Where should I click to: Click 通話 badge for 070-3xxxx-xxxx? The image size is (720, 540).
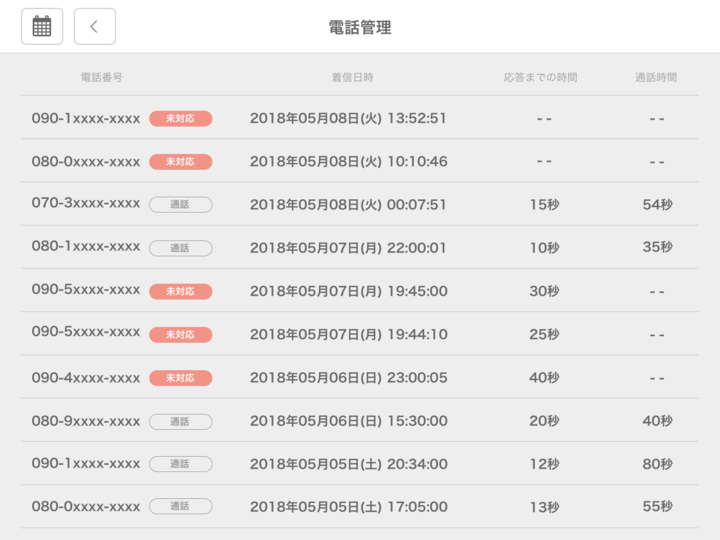pos(180,205)
